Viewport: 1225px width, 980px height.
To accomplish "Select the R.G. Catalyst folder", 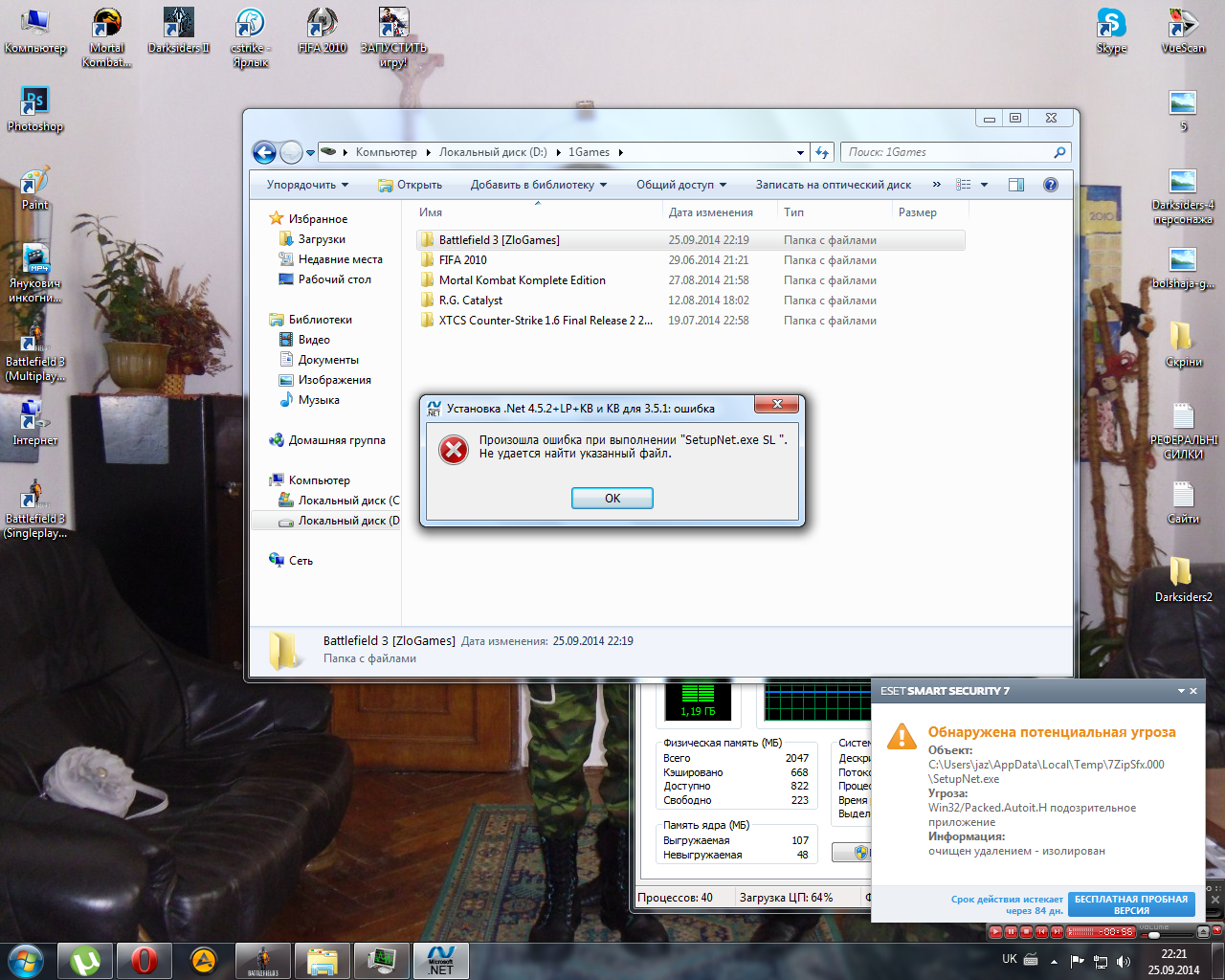I will click(x=690, y=301).
